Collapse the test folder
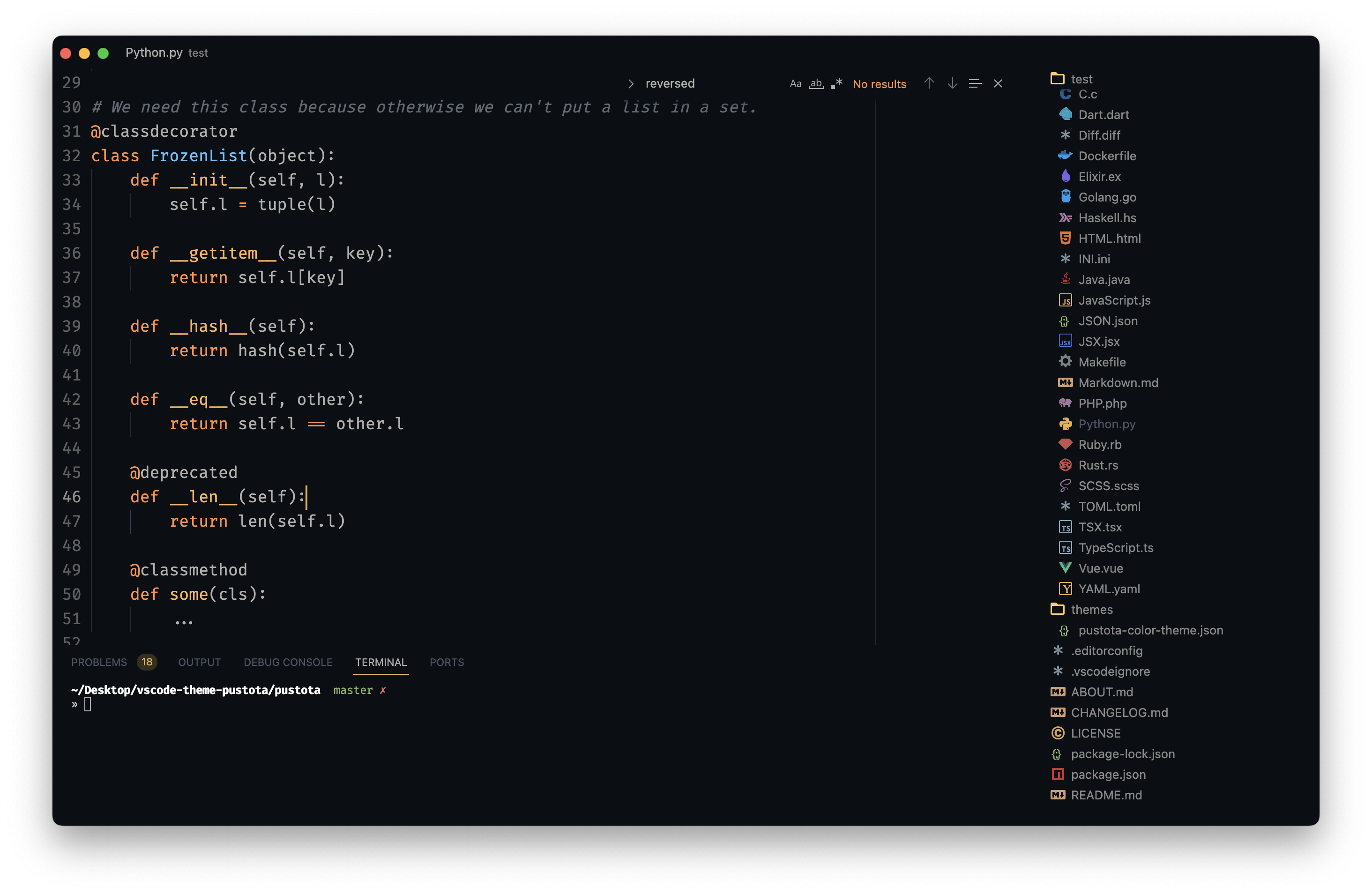This screenshot has width=1372, height=895. [1081, 79]
